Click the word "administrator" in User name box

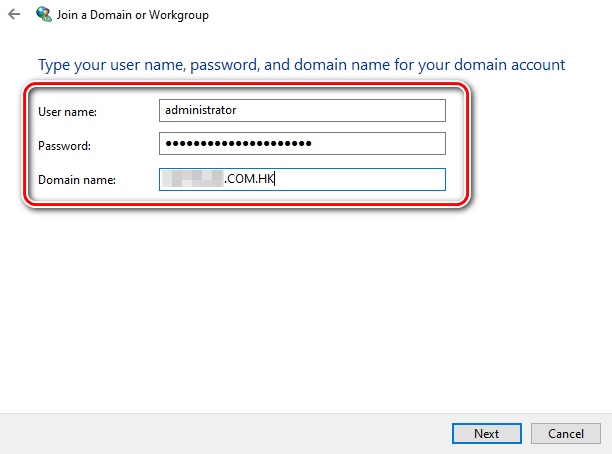pos(201,110)
